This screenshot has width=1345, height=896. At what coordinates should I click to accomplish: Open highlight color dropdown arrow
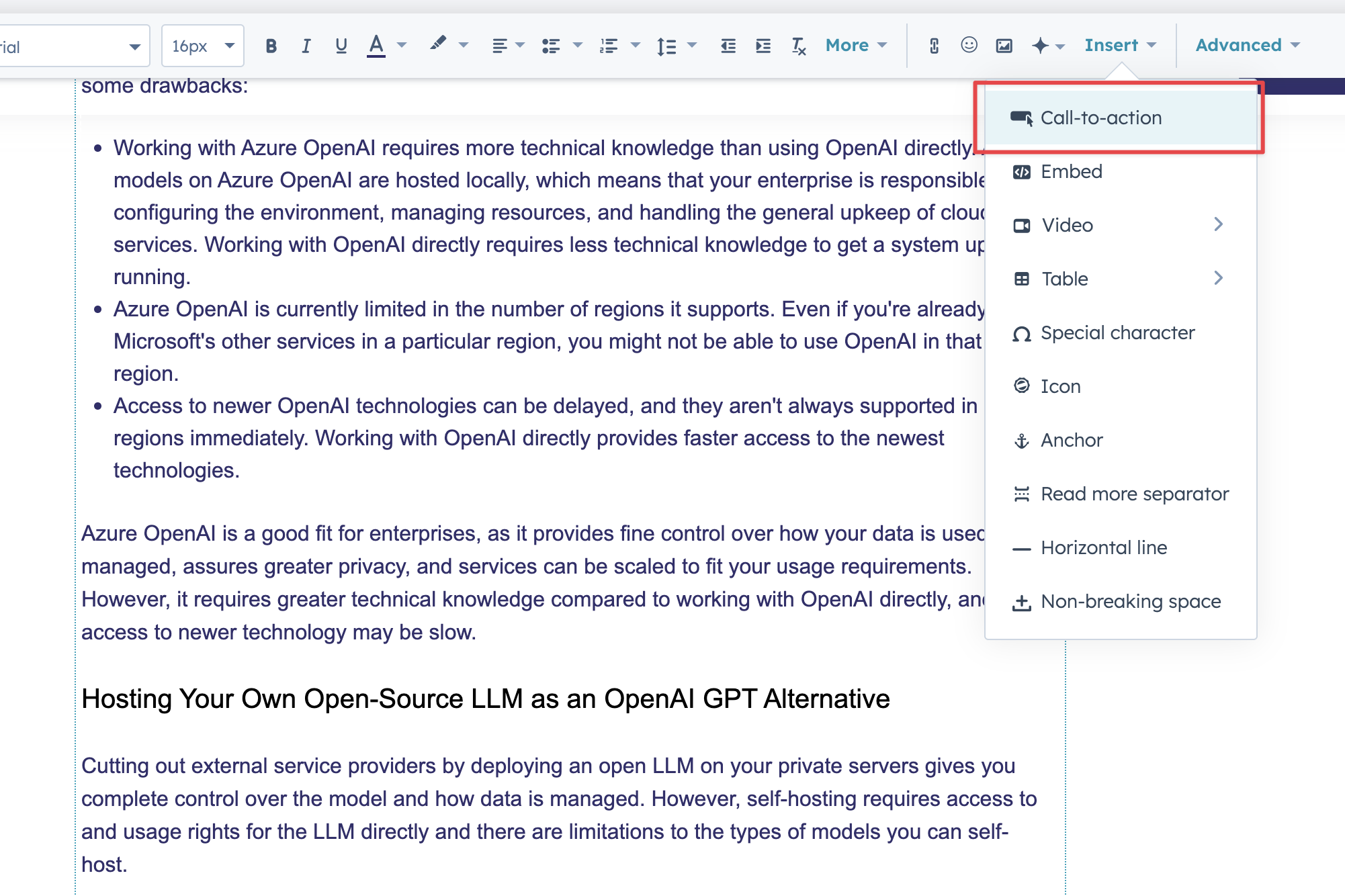coord(463,45)
